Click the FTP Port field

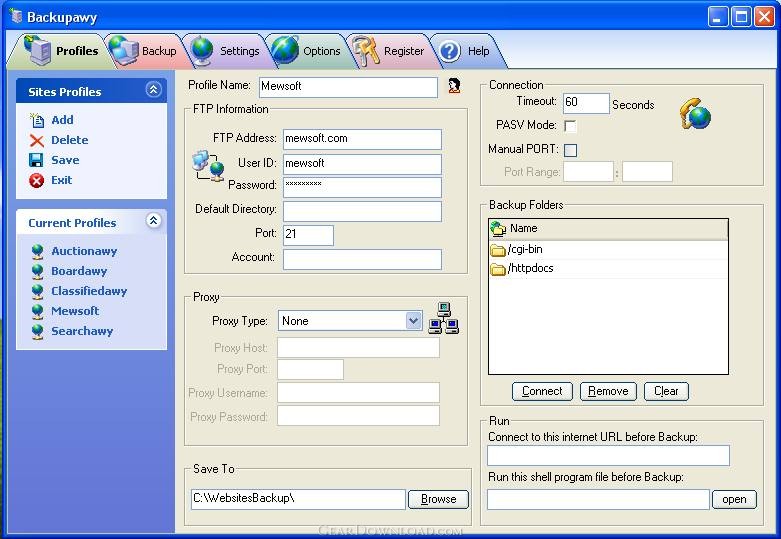[x=308, y=235]
